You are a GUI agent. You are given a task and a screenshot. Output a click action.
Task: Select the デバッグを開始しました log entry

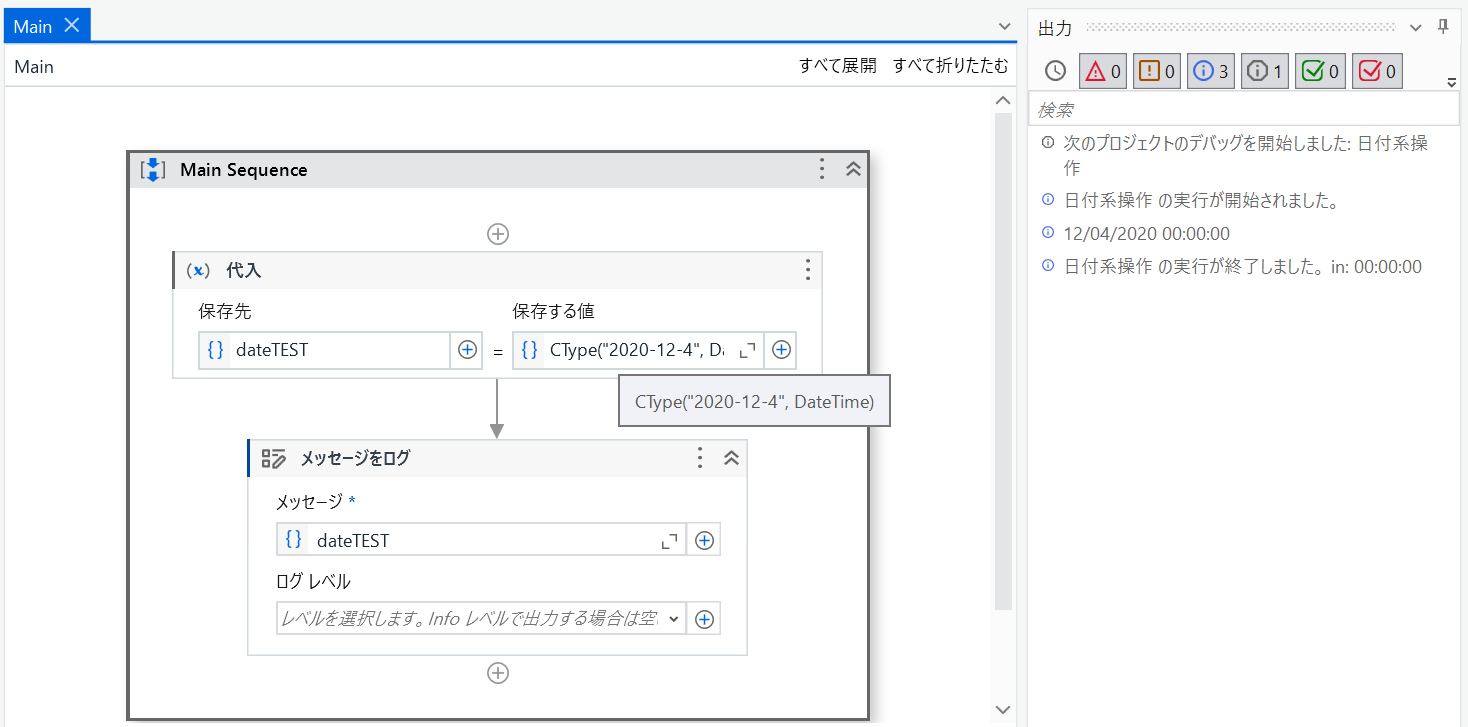[x=1244, y=155]
